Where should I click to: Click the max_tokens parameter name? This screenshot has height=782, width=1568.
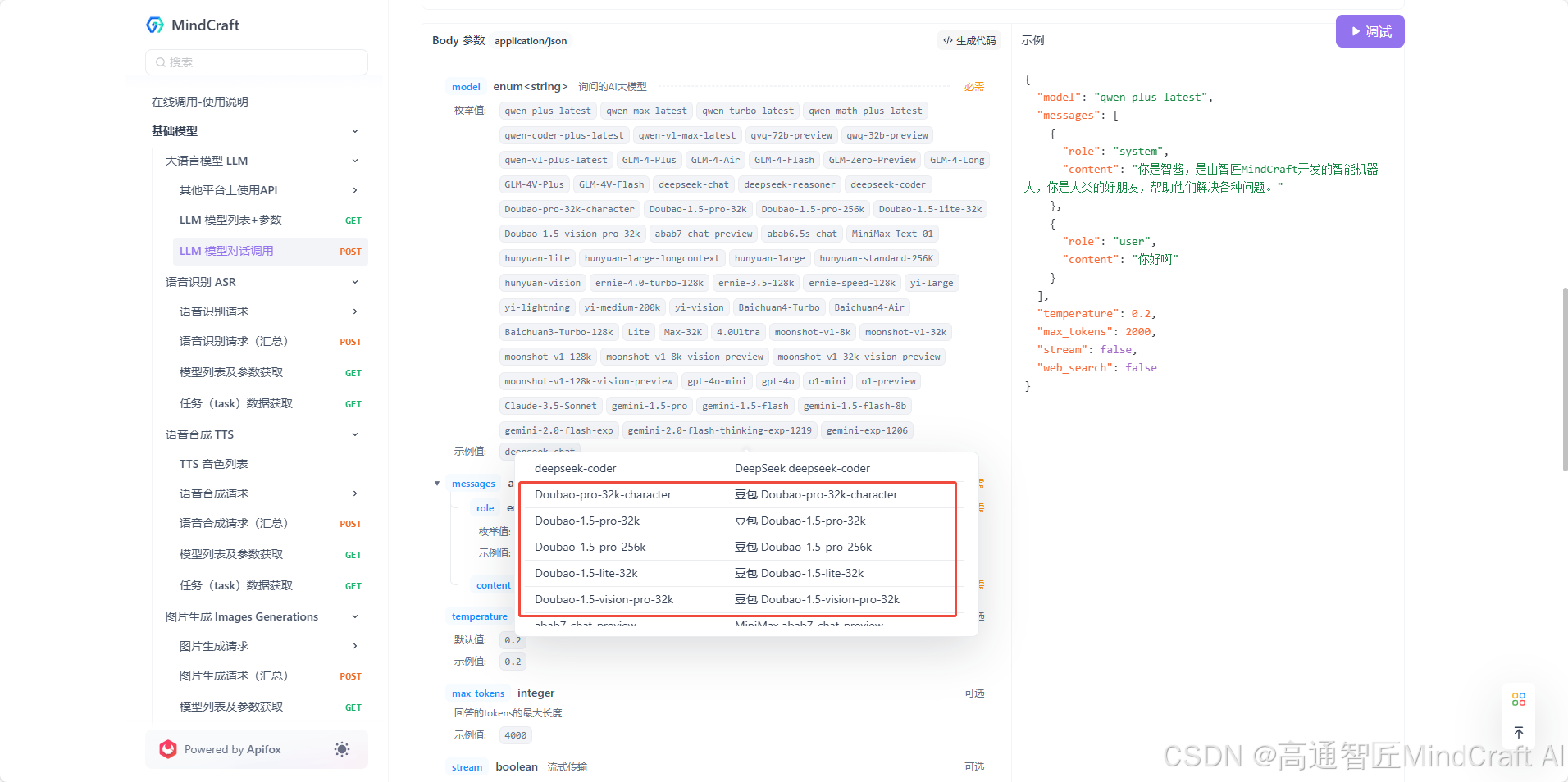pos(478,693)
